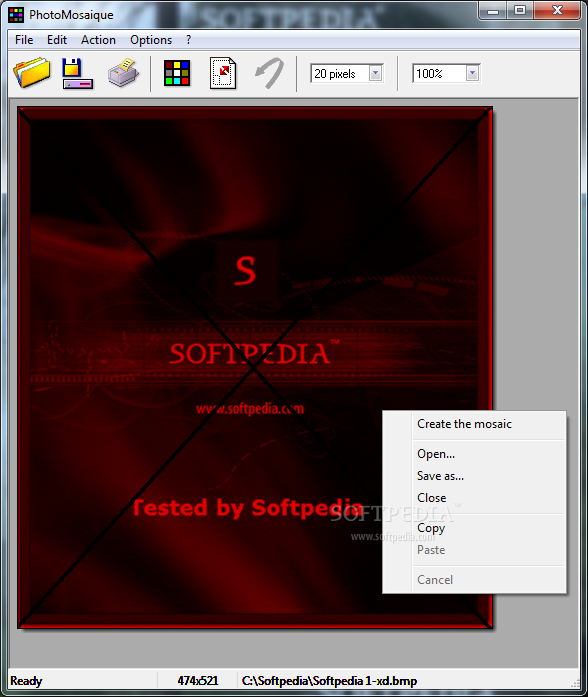
Task: Click the grayed undo arrow icon
Action: (269, 73)
